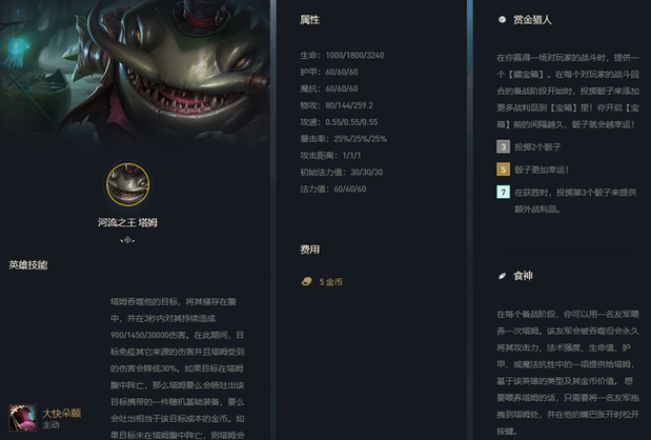Click the 生命 1000/1800/3240 stat row
This screenshot has width=651, height=440.
[342, 55]
